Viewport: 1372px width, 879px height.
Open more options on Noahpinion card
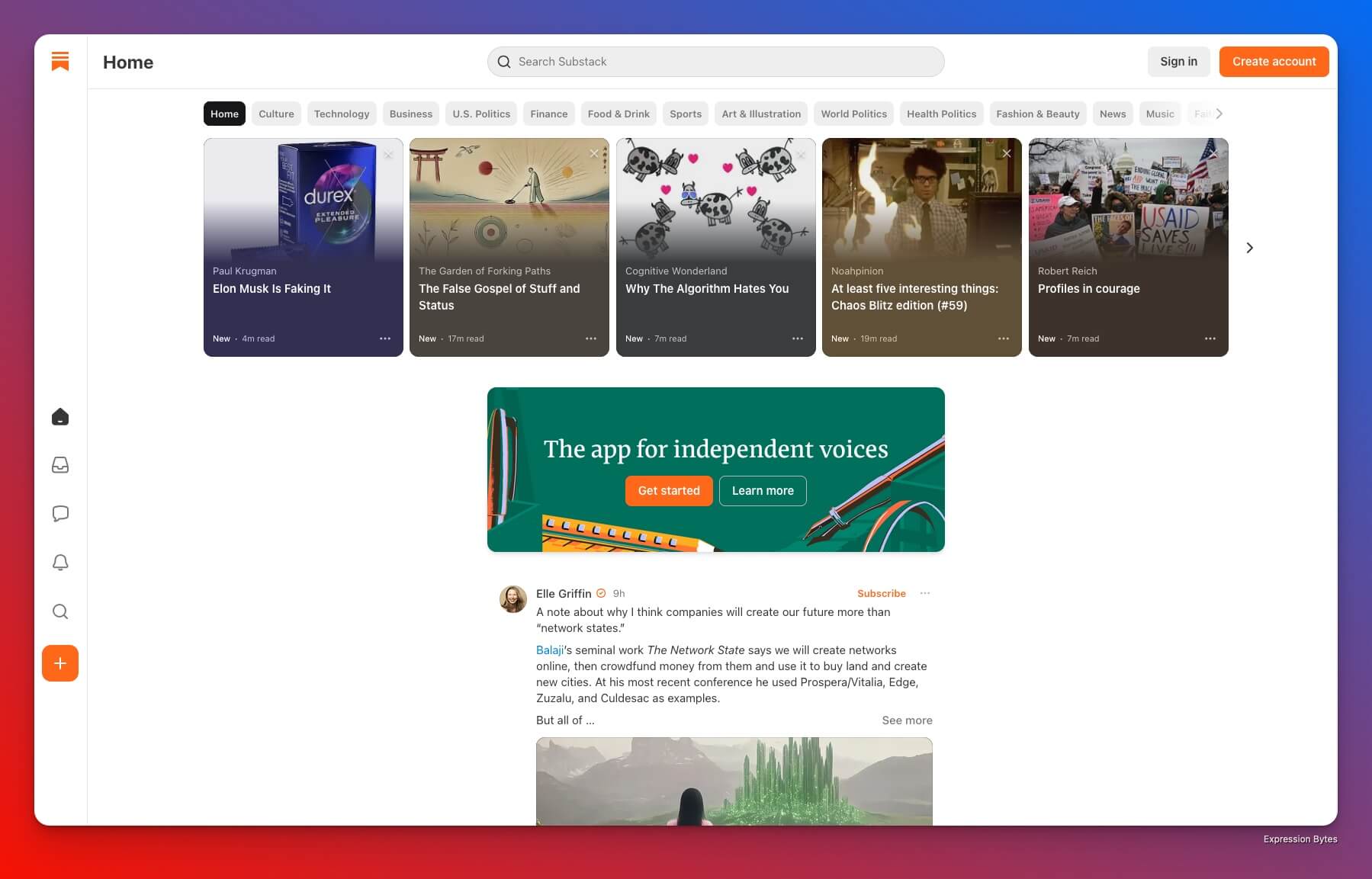click(1004, 338)
